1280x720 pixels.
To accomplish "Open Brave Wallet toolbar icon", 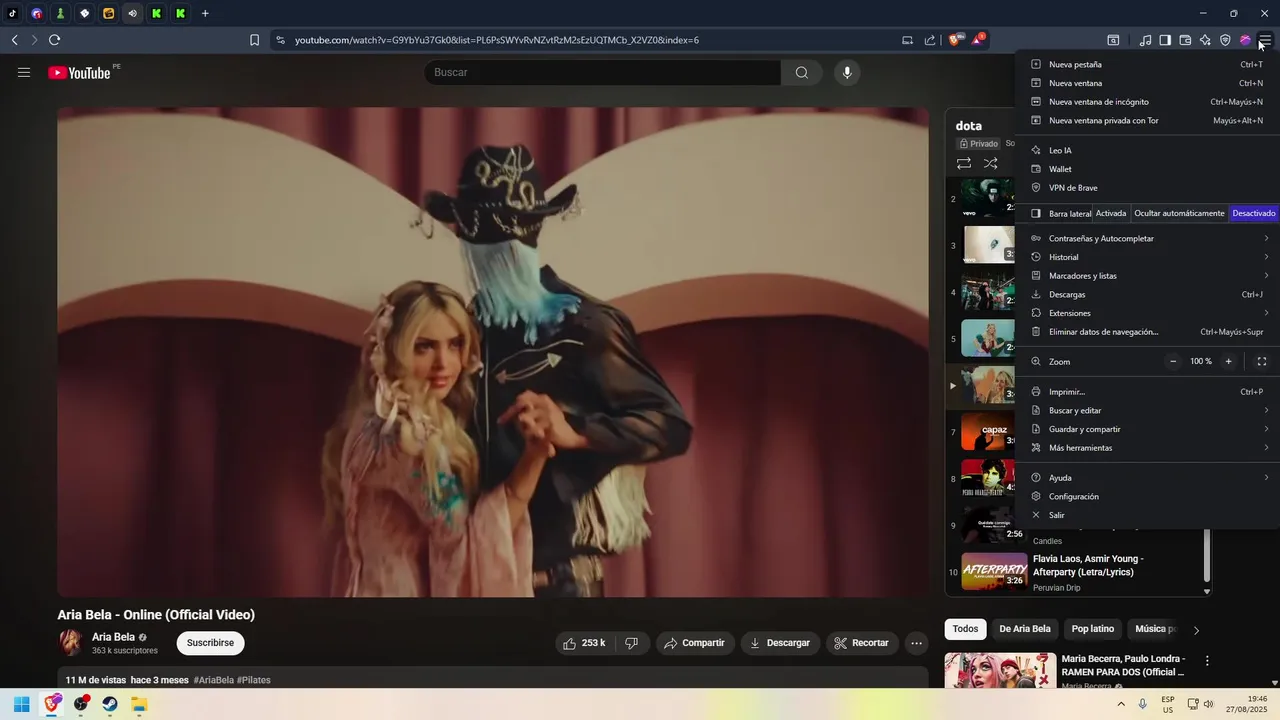I will [x=1185, y=40].
